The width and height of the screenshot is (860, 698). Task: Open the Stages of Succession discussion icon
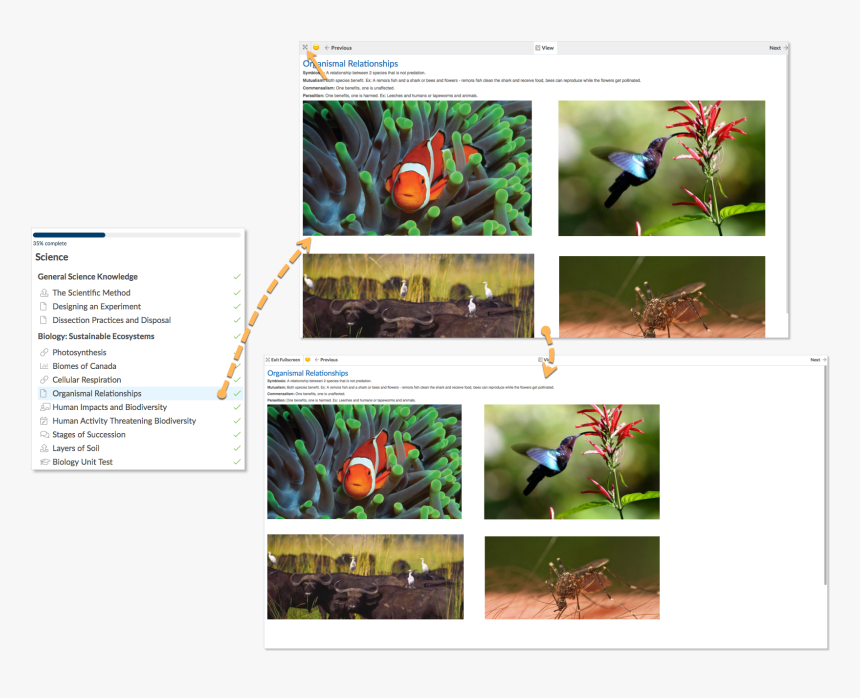(43, 434)
